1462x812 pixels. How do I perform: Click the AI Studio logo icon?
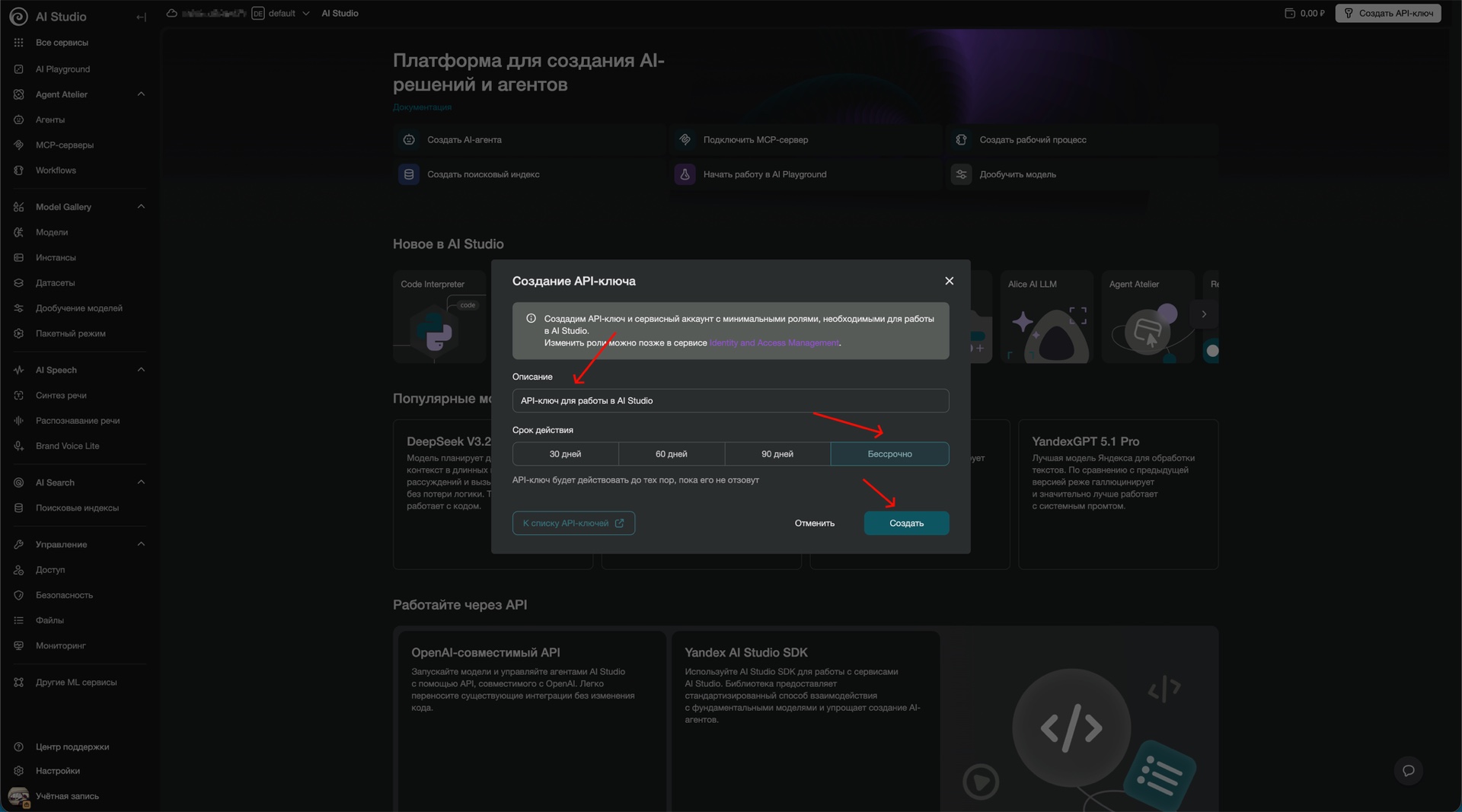pyautogui.click(x=19, y=16)
